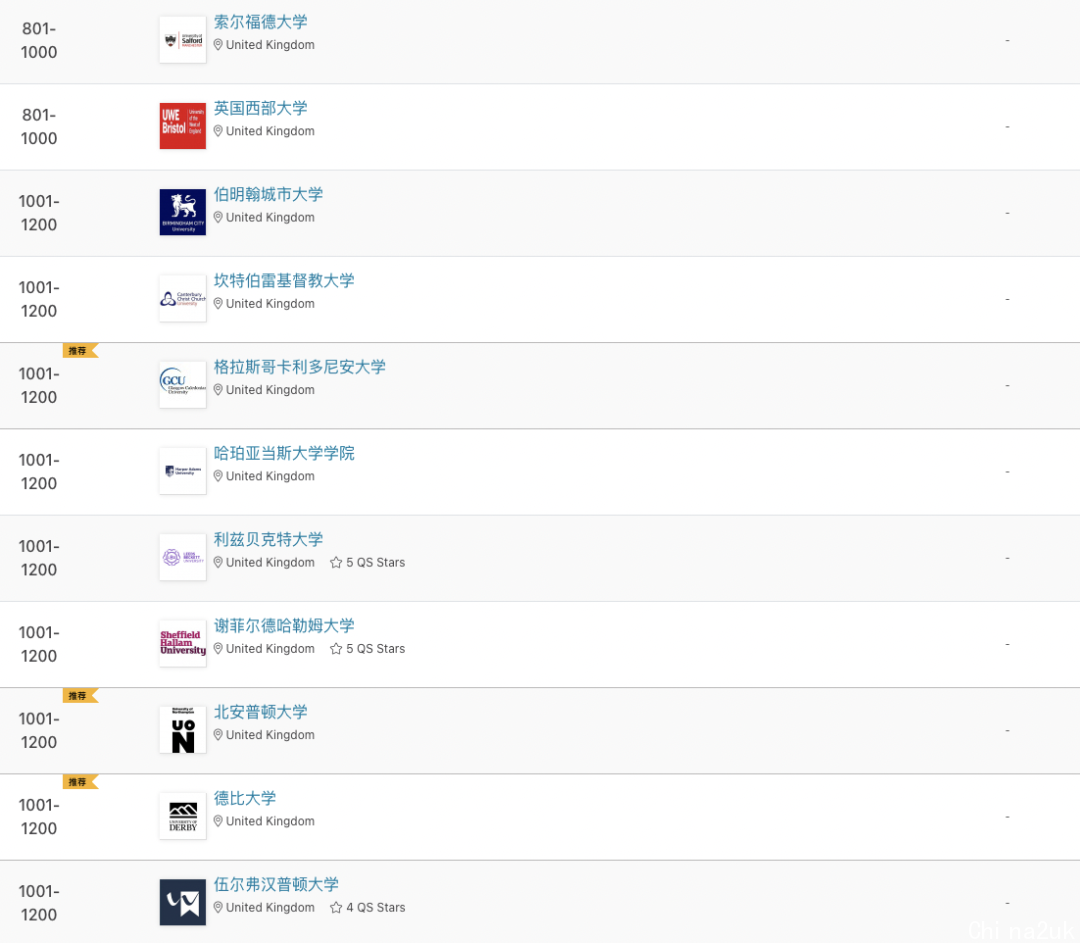Viewport: 1080px width, 943px height.
Task: Click the location pin under 格拉斯哥卡利多尼安大学
Action: click(218, 390)
